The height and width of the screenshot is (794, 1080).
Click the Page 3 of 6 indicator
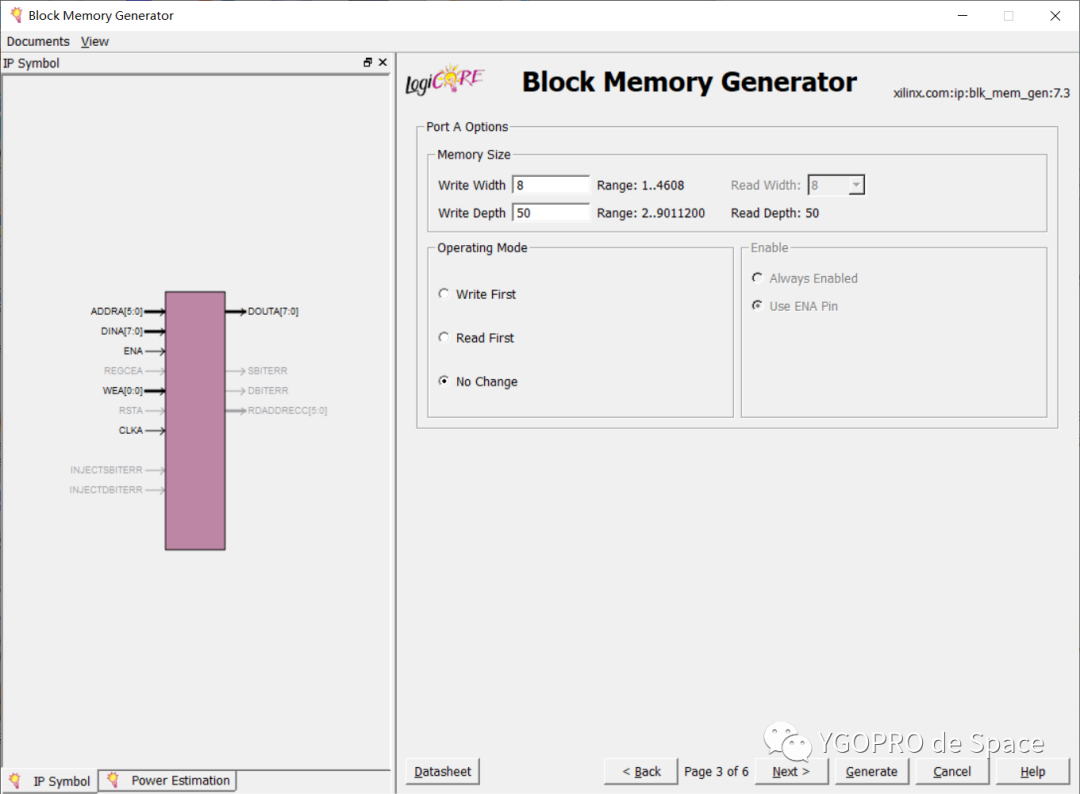pos(716,771)
